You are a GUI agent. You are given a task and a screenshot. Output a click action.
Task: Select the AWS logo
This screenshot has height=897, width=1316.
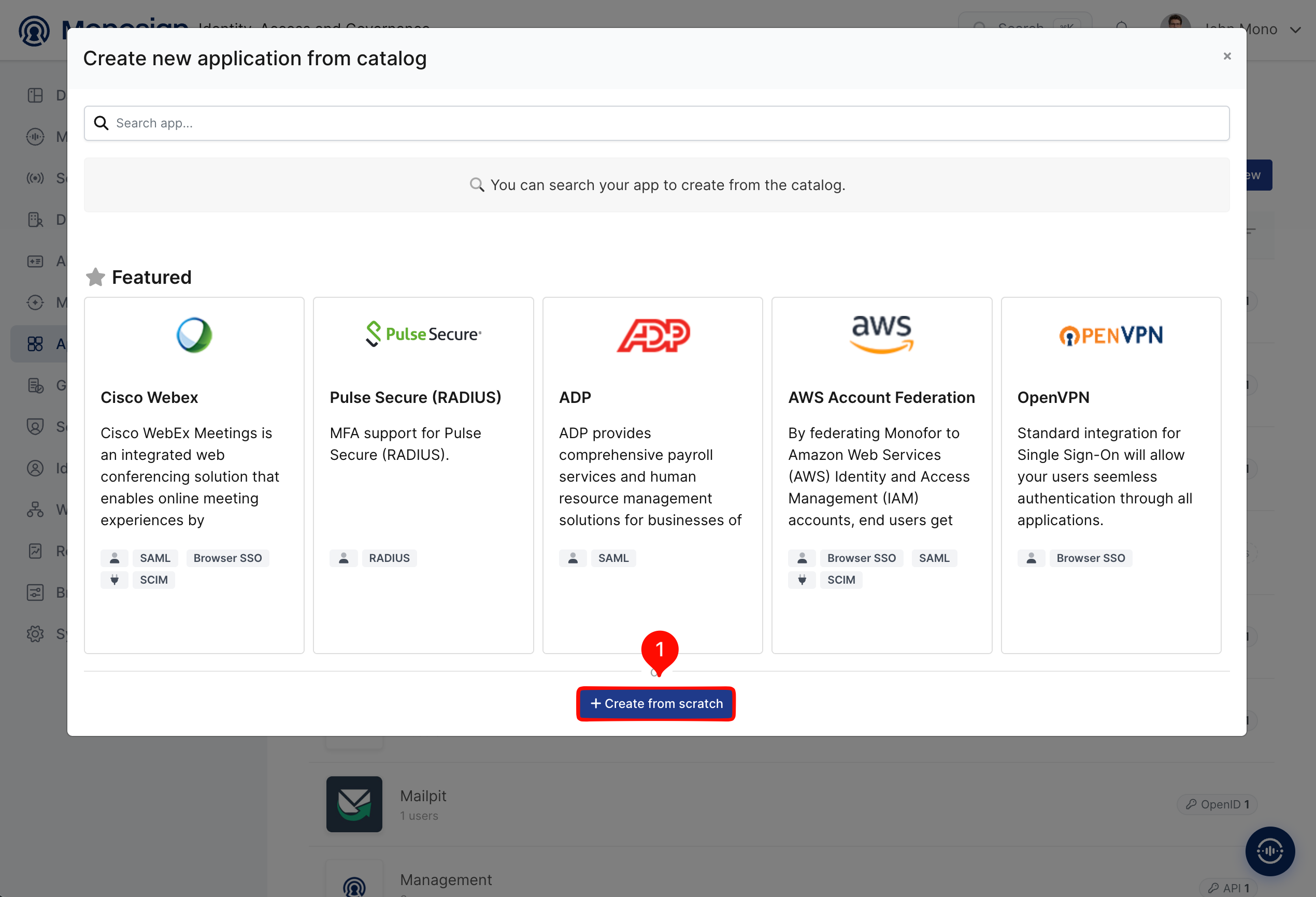(882, 334)
